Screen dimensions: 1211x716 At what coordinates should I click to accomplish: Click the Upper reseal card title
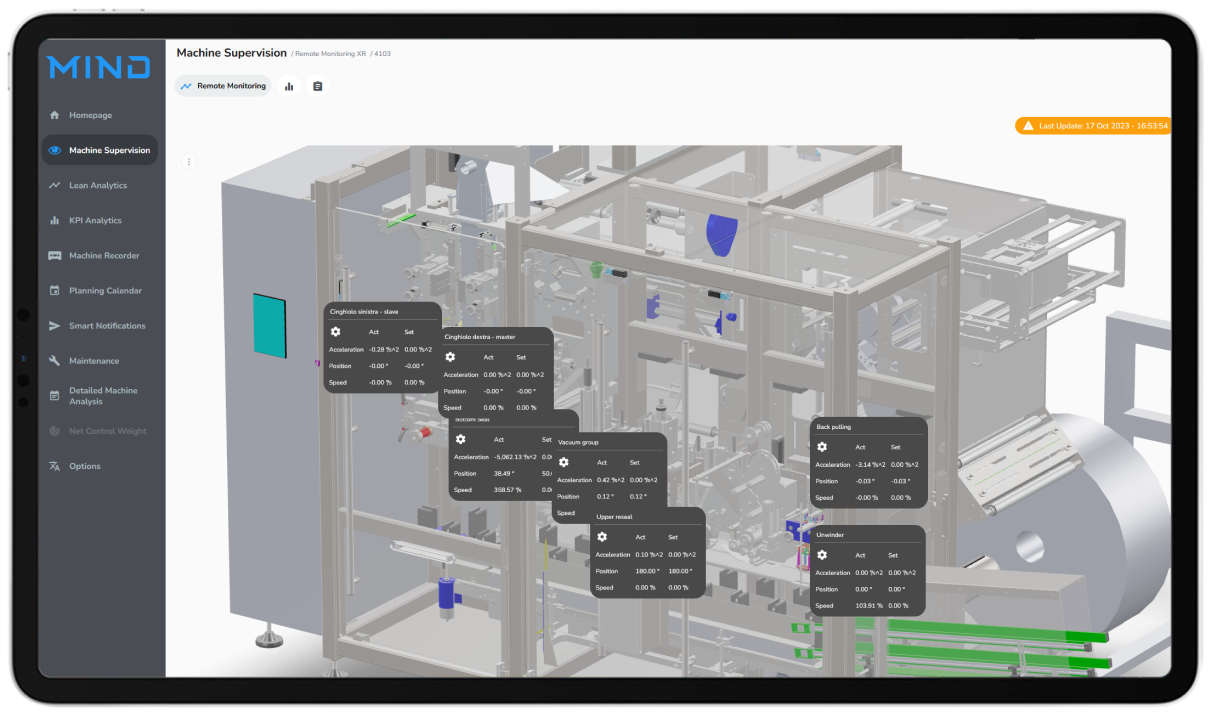[x=614, y=517]
